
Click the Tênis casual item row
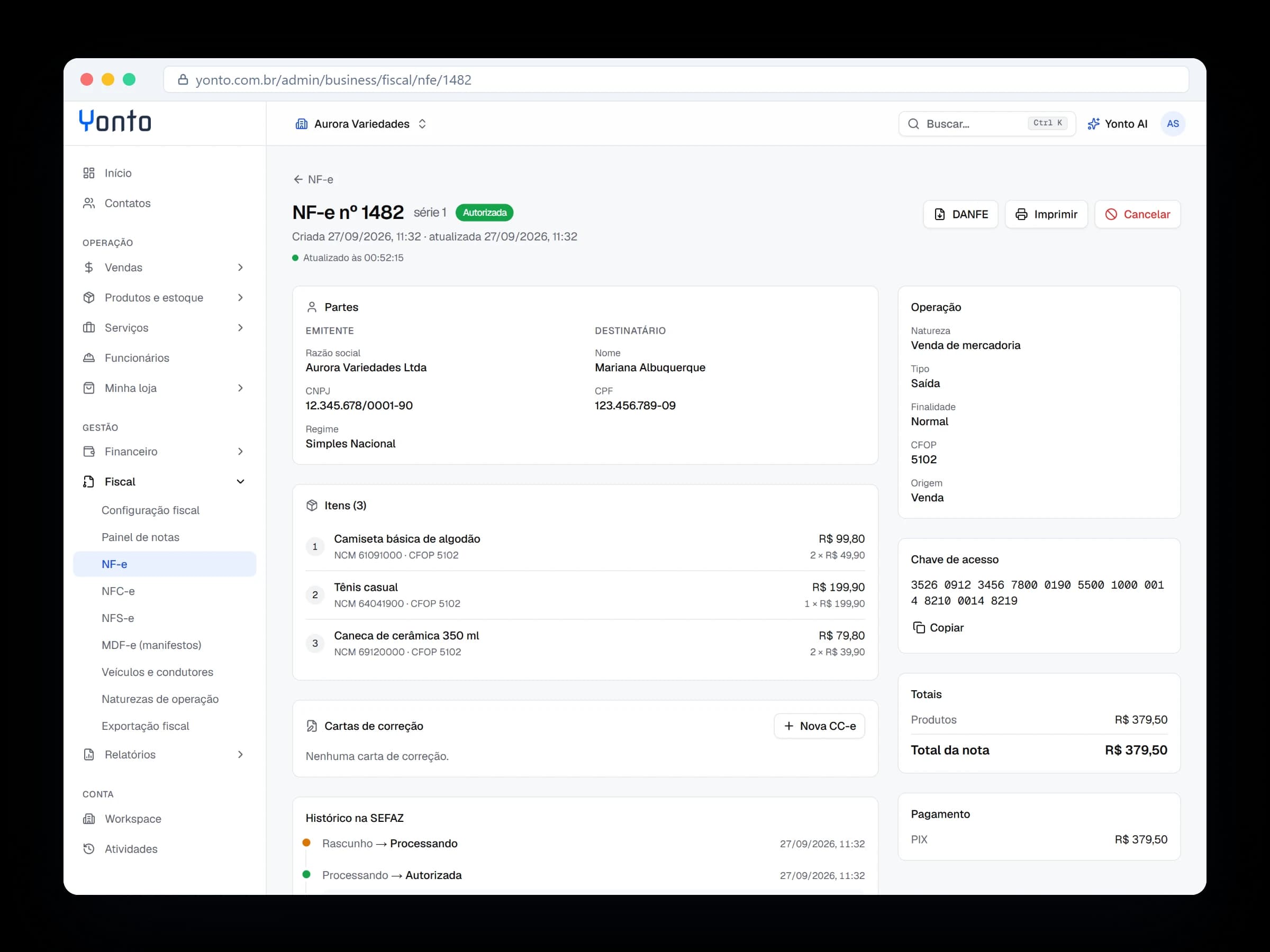(x=585, y=595)
